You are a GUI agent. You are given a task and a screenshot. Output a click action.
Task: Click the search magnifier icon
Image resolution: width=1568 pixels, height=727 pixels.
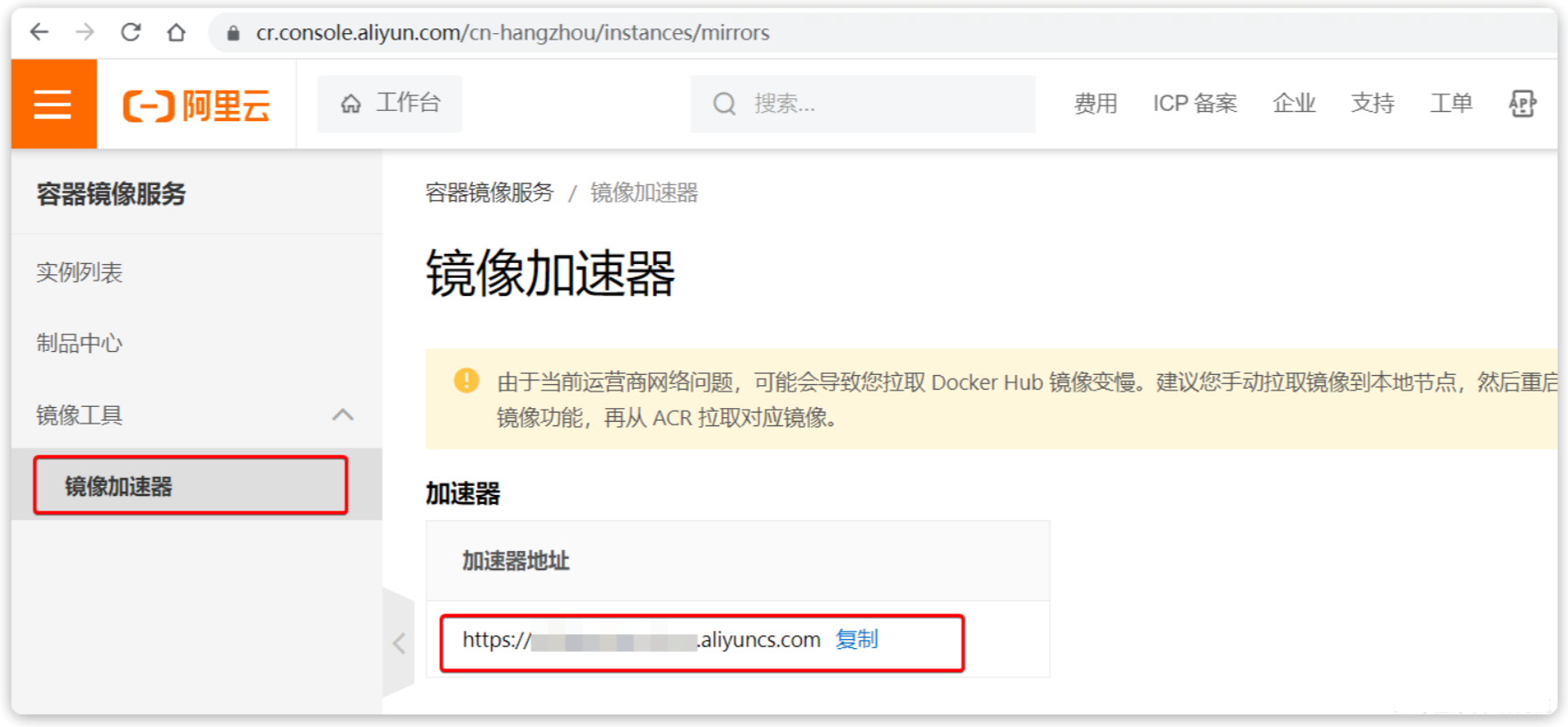pyautogui.click(x=724, y=104)
